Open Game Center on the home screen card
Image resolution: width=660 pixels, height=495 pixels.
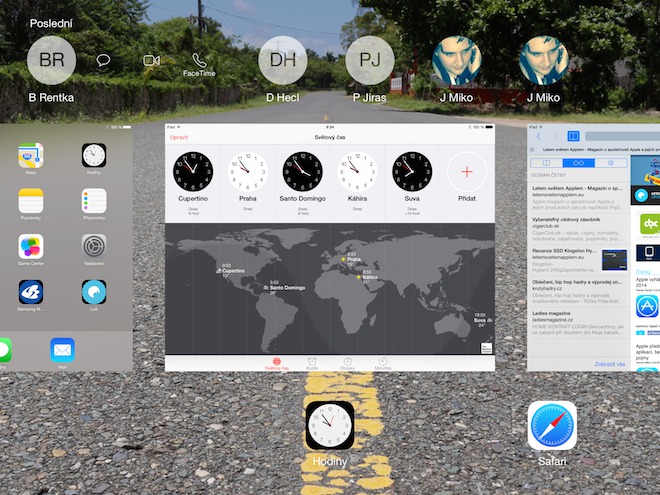click(x=31, y=246)
